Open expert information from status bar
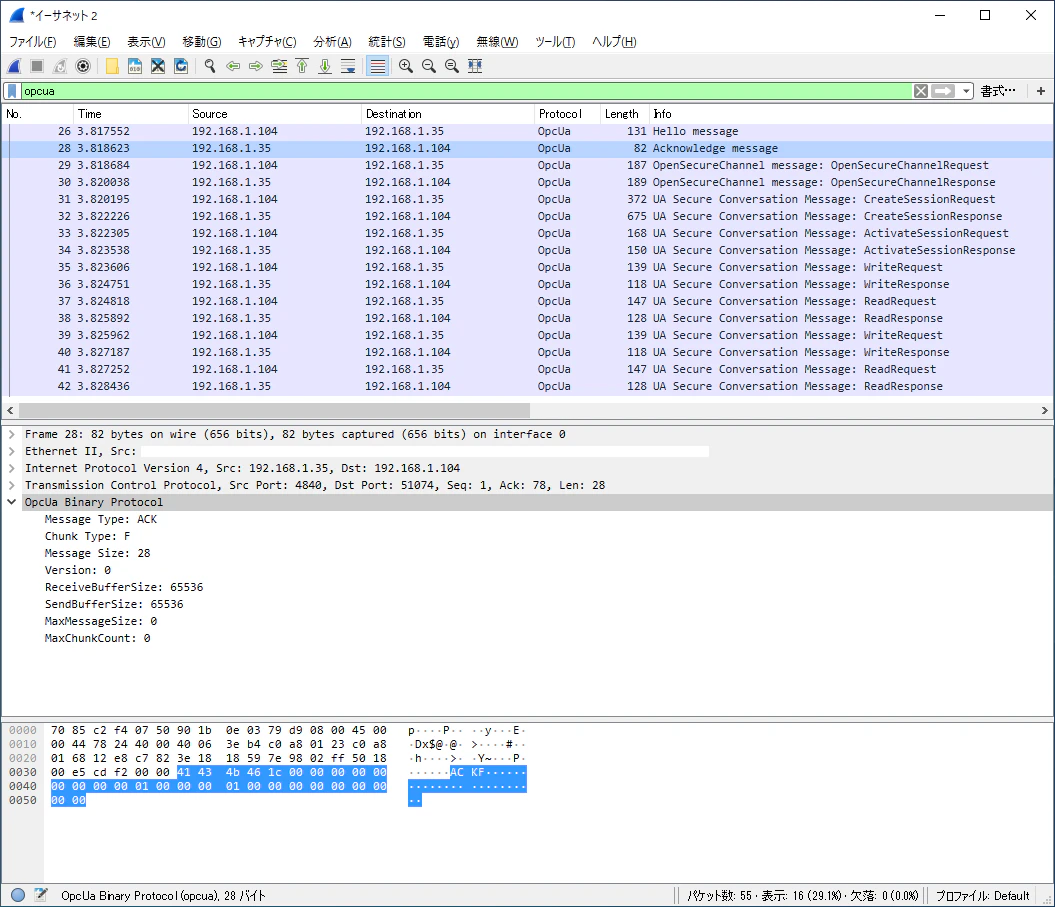Image resolution: width=1055 pixels, height=907 pixels. click(x=18, y=895)
